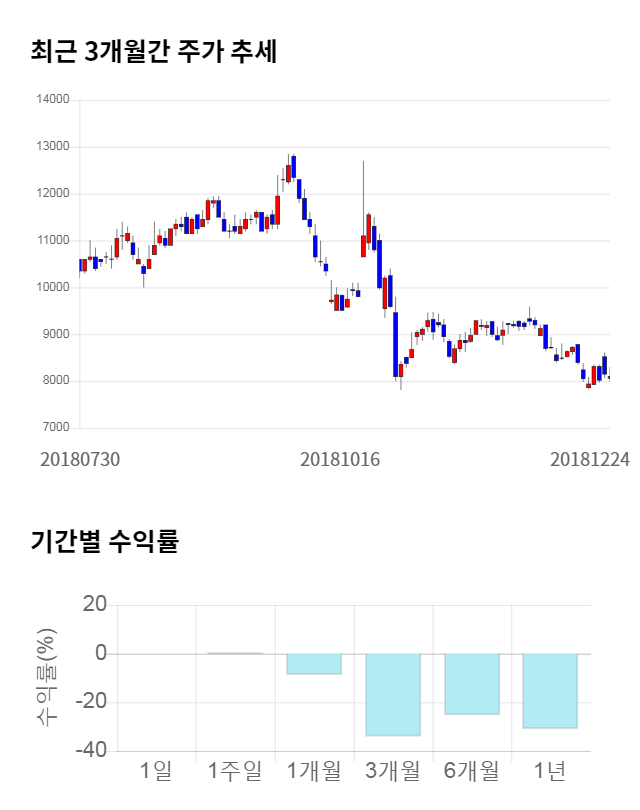Select the 1년 return bar
This screenshot has width=640, height=810.
tap(550, 691)
